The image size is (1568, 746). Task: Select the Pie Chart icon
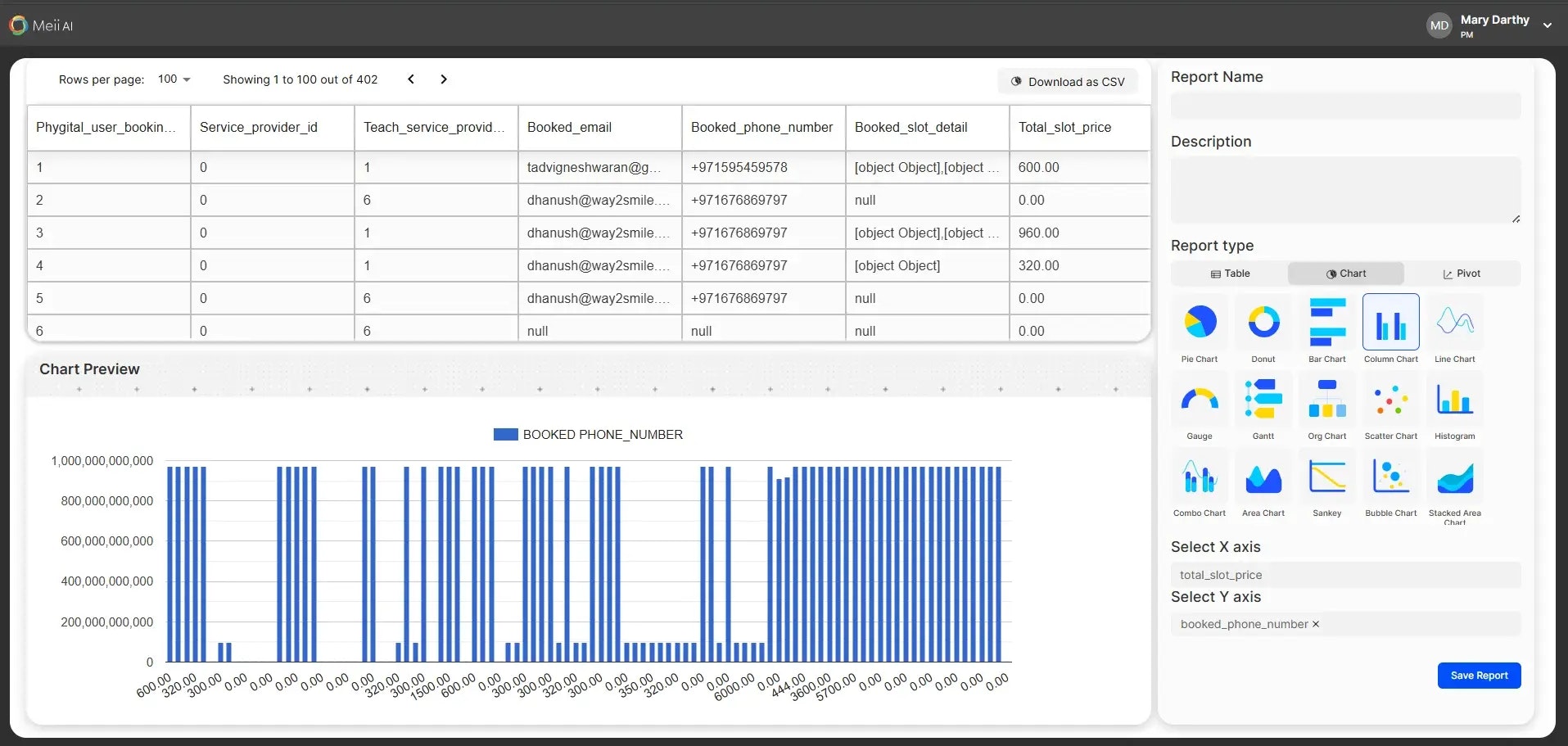pos(1200,322)
